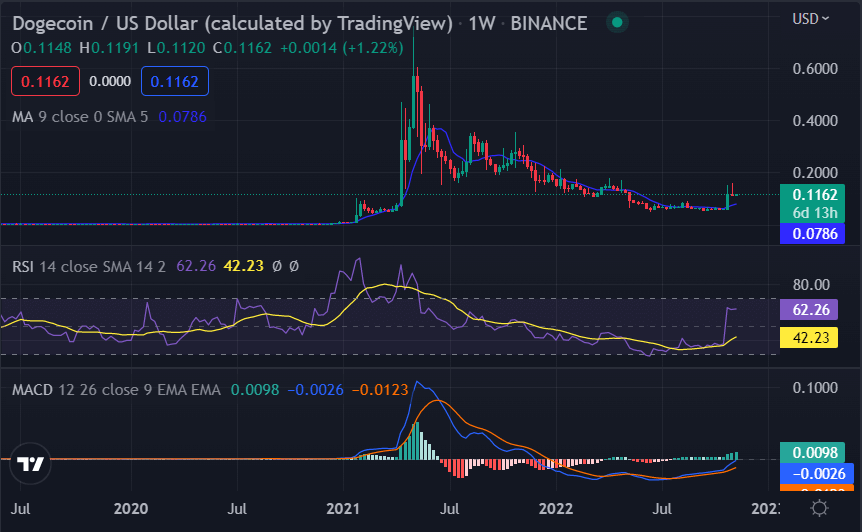The image size is (862, 532).
Task: Click the 0.1000 MACD scale label
Action: coord(815,387)
